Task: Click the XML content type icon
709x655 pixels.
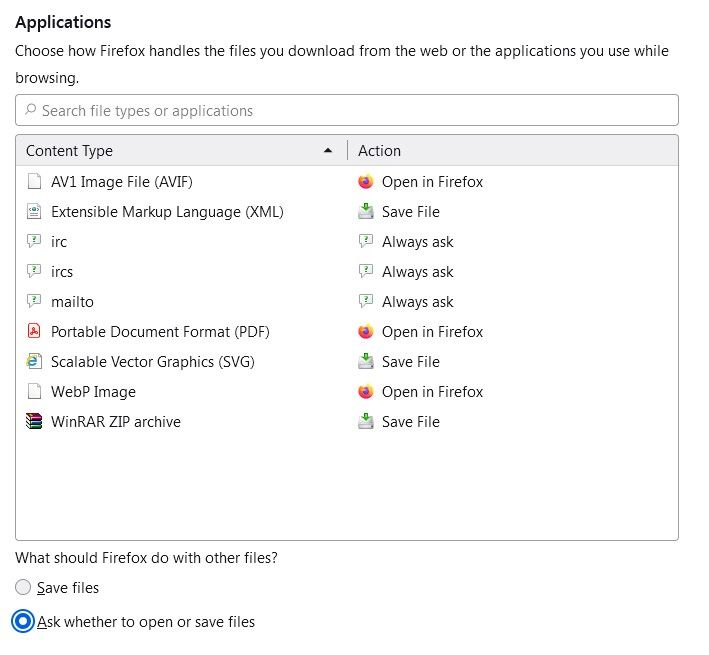Action: (34, 212)
